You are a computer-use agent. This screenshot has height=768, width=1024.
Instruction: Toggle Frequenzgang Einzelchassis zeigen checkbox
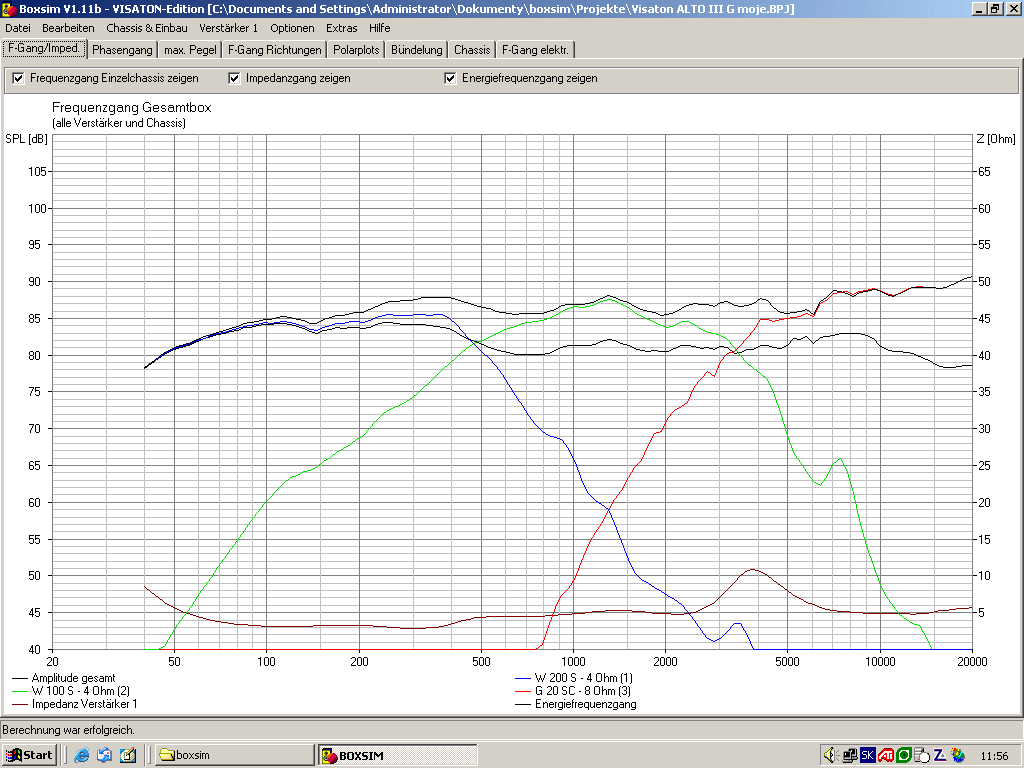18,78
